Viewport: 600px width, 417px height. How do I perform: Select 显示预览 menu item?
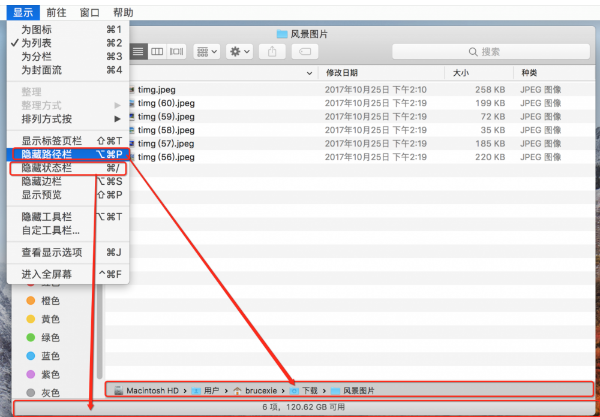tap(68, 195)
